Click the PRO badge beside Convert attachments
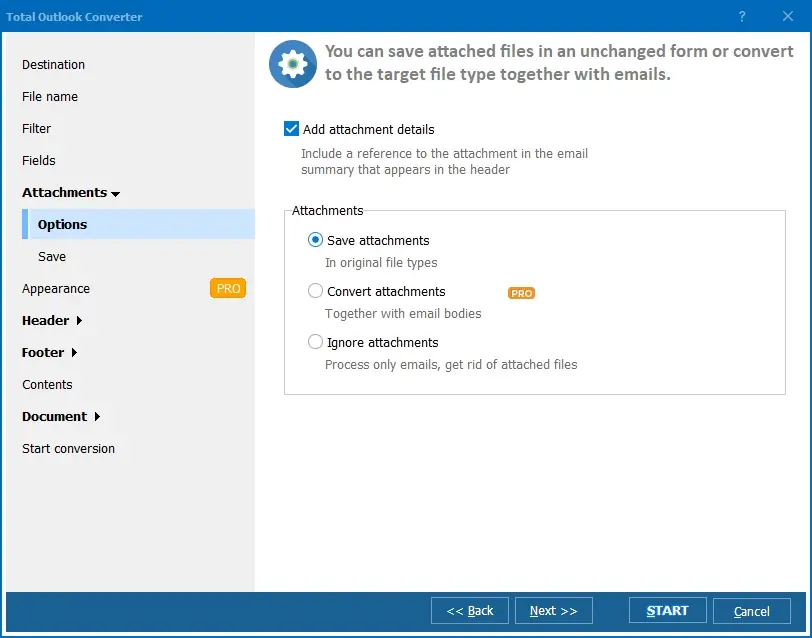This screenshot has width=812, height=638. [x=521, y=294]
